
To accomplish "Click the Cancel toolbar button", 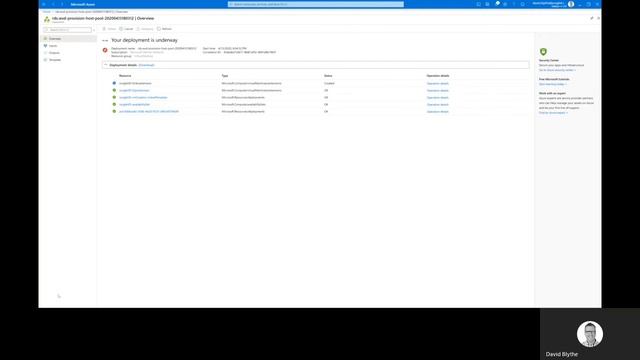I will [x=126, y=29].
